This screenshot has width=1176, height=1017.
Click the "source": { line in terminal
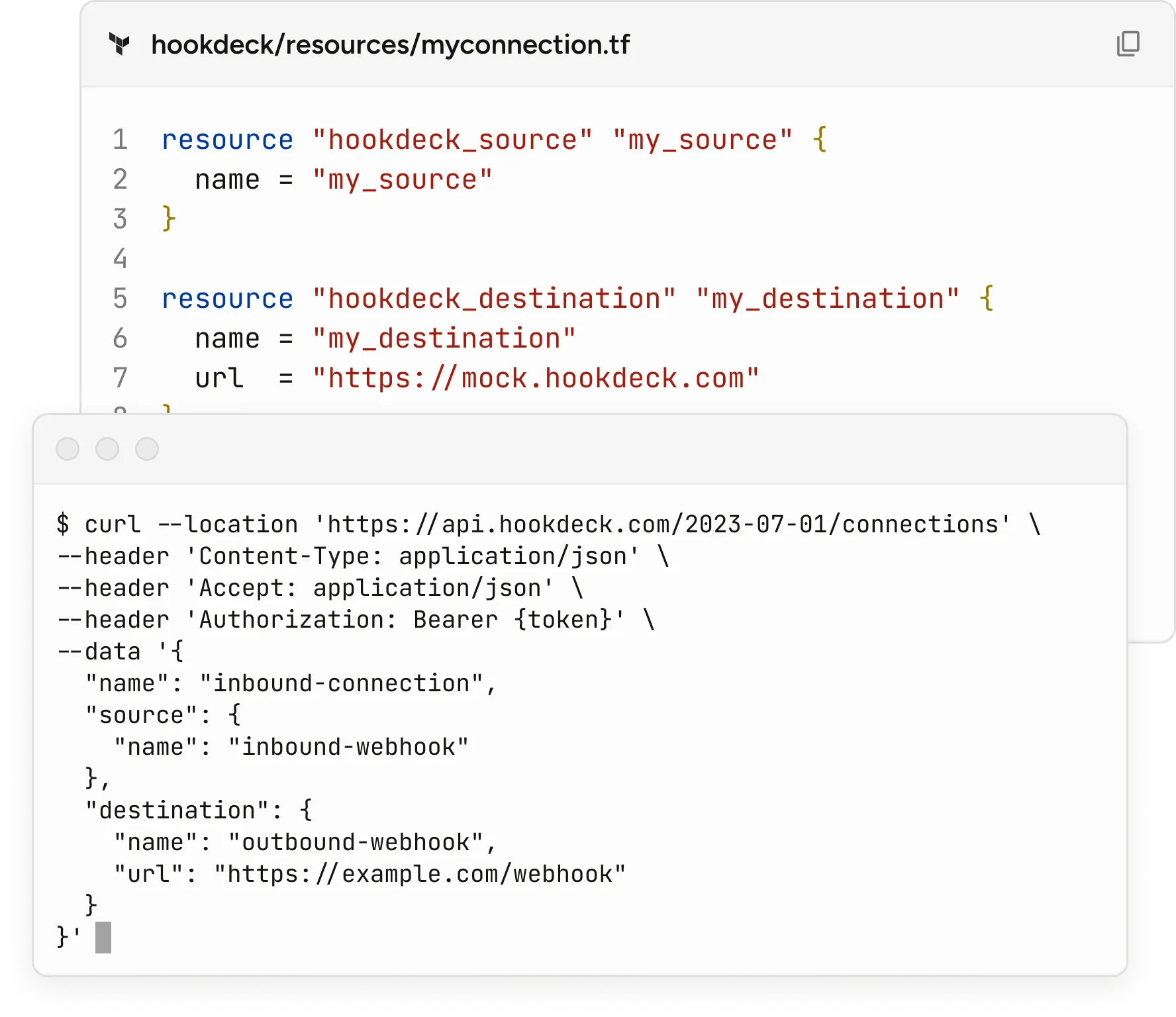163,715
